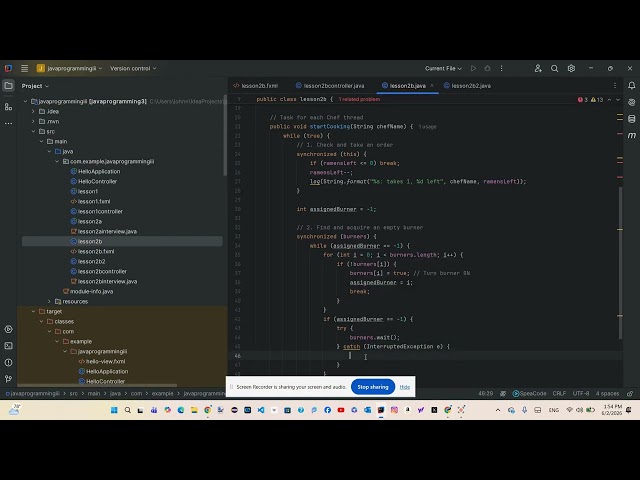Click the '1 related problem' hint
The height and width of the screenshot is (480, 640).
(x=359, y=99)
